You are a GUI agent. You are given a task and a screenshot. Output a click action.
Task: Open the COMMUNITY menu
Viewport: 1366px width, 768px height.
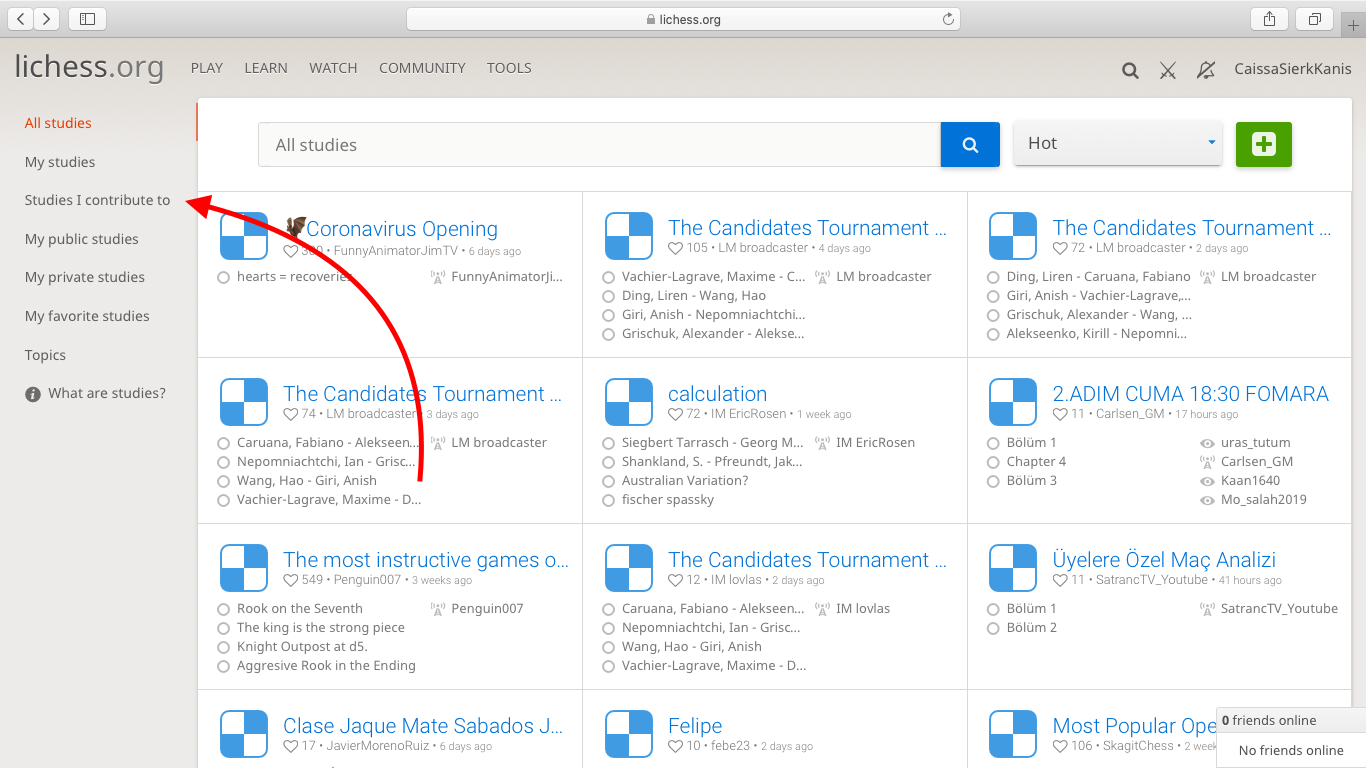point(422,68)
